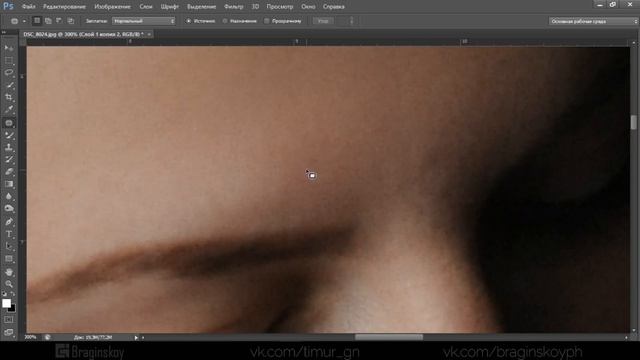Enable the Прозрачному (Transparent) checkbox

tap(283, 21)
